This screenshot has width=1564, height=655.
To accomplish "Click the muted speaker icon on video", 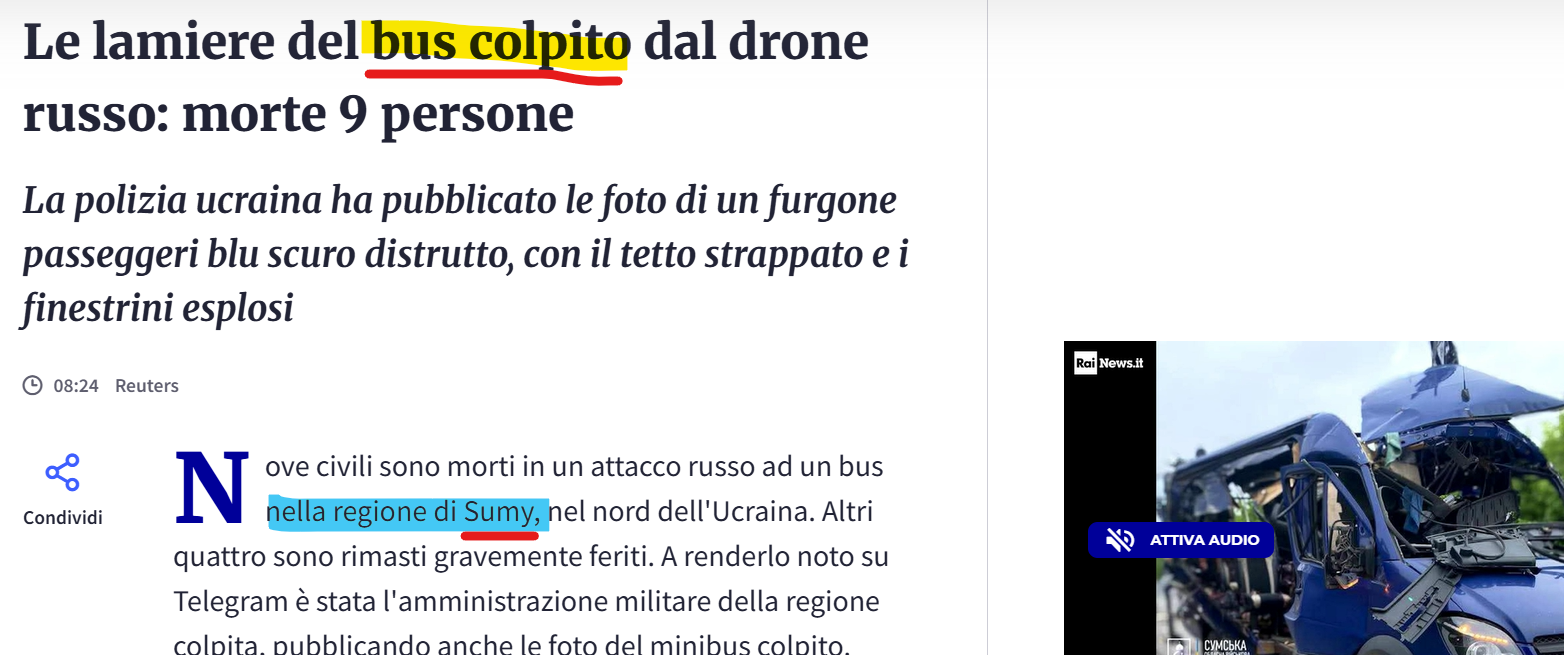I will pos(1120,540).
